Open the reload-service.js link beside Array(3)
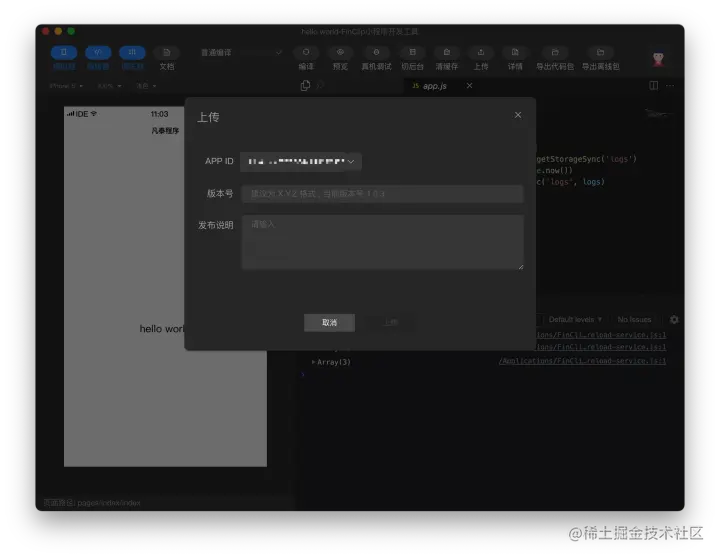 [x=582, y=361]
